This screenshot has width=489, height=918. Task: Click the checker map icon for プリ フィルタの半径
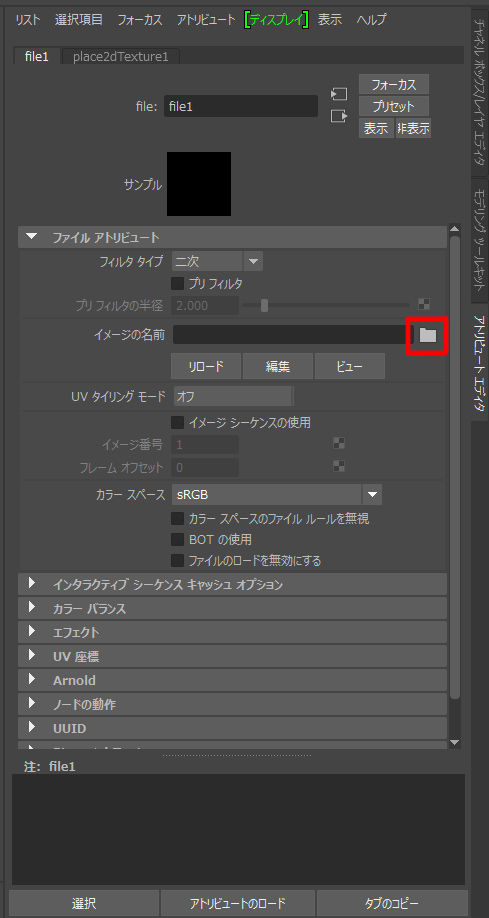[x=423, y=304]
